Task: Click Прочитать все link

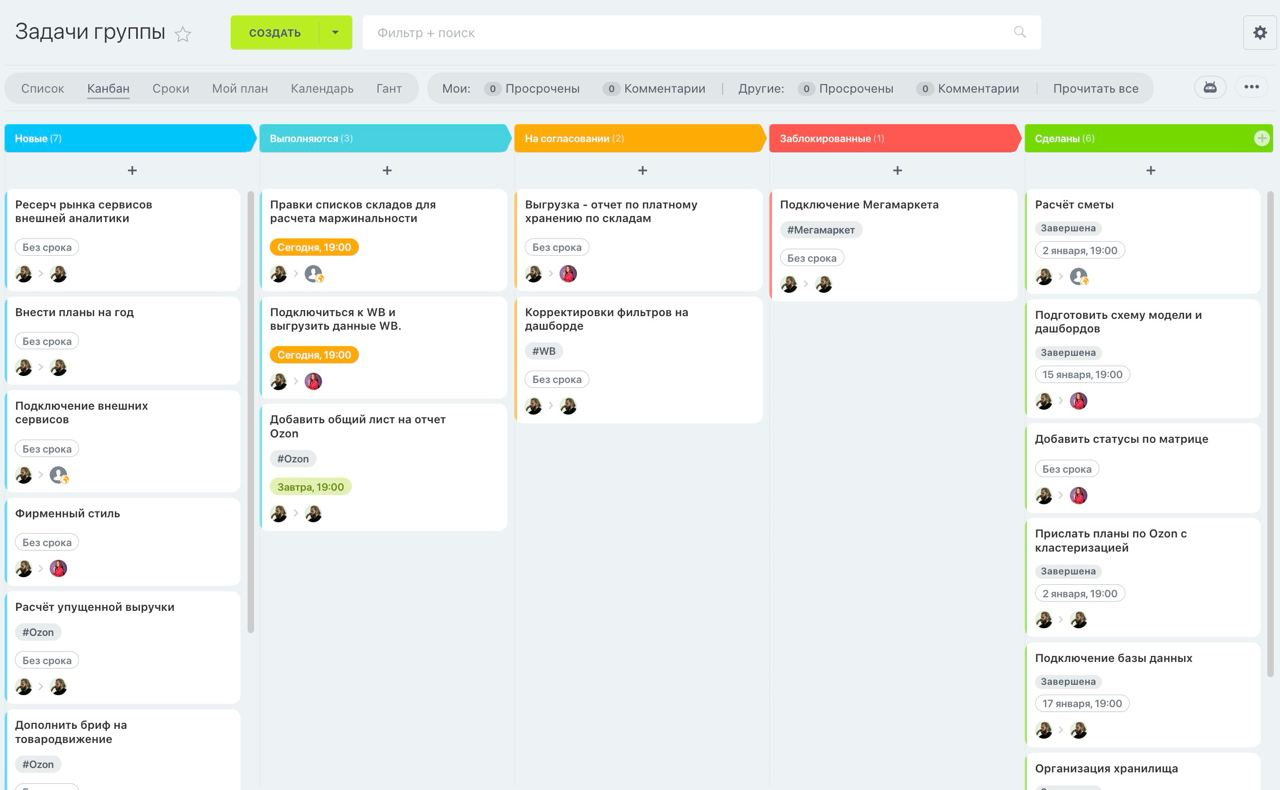Action: [1095, 88]
